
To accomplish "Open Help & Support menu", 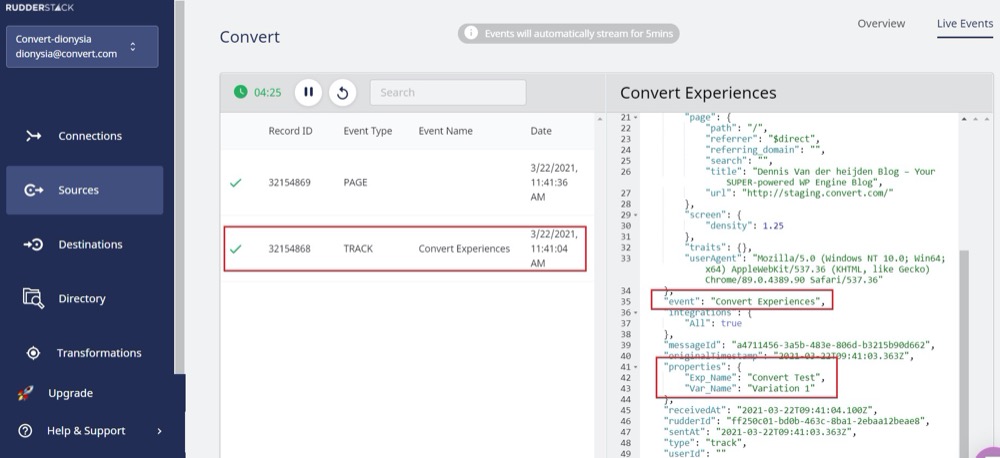I will [85, 431].
